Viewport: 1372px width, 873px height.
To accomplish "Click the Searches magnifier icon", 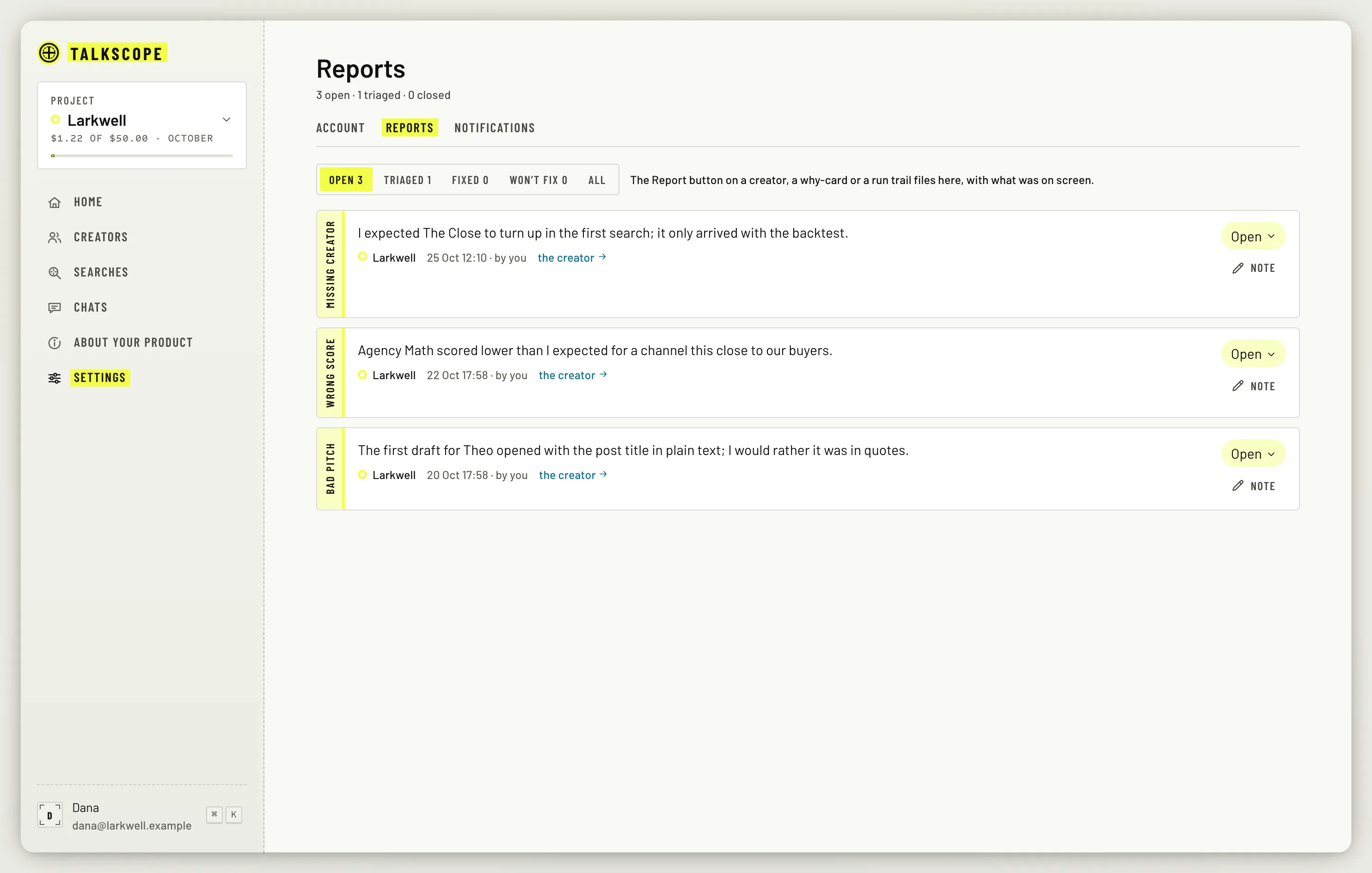I will click(55, 272).
